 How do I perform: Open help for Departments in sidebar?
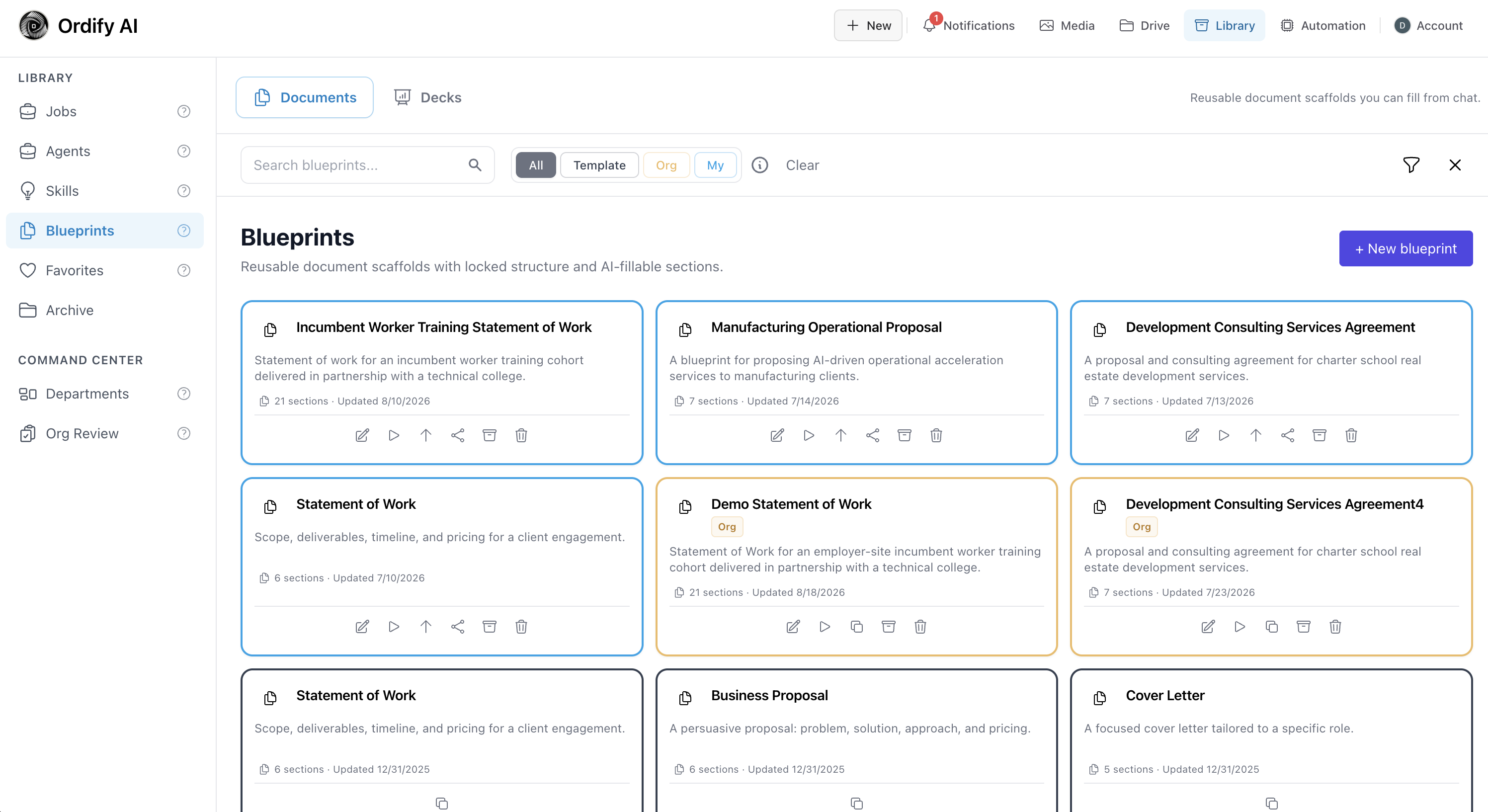[184, 394]
